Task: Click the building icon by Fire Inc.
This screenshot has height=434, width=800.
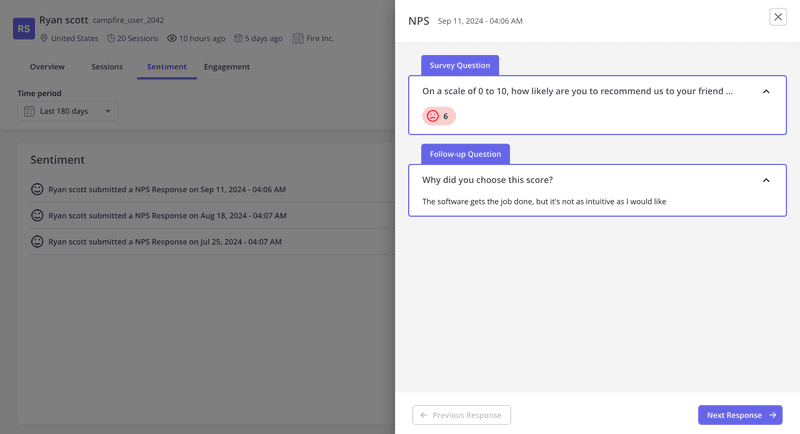Action: 297,38
